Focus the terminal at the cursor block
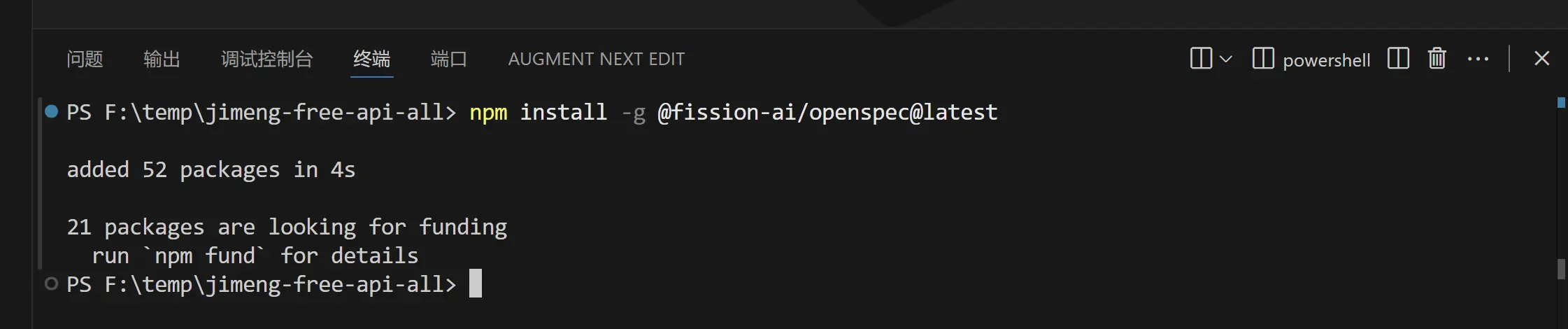 pos(476,283)
